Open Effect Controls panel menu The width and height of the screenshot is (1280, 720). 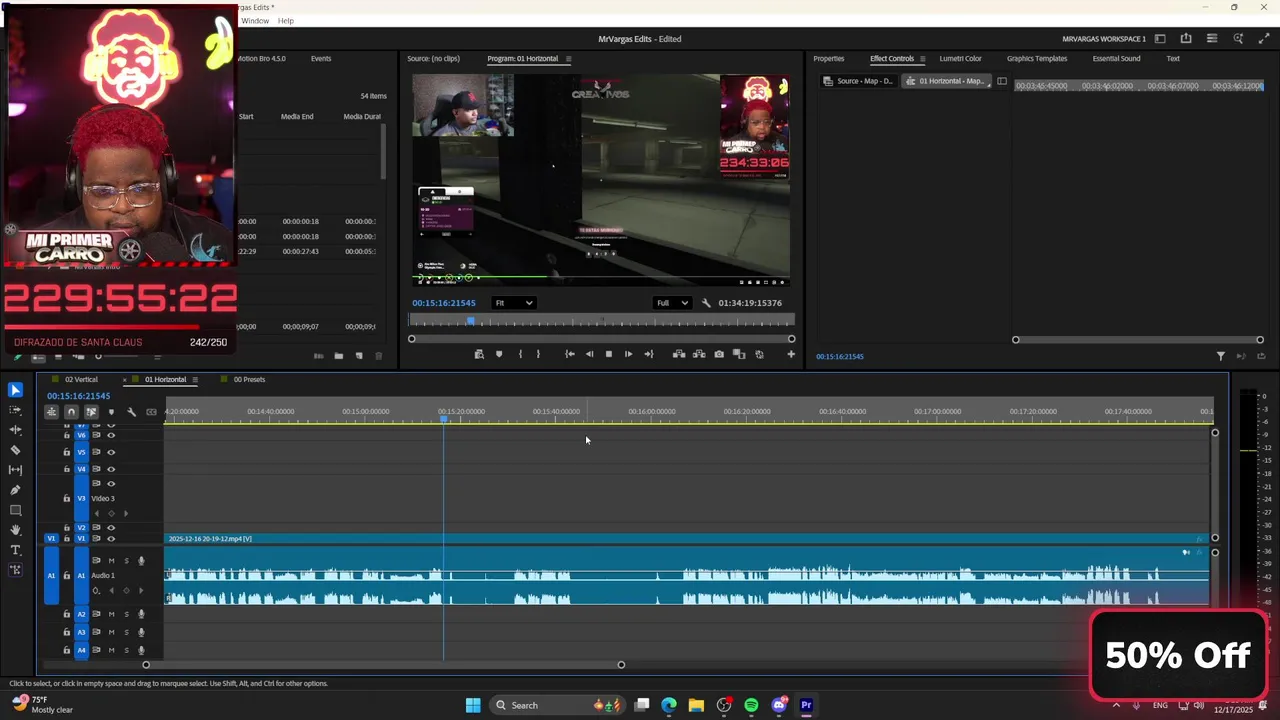pyautogui.click(x=922, y=59)
